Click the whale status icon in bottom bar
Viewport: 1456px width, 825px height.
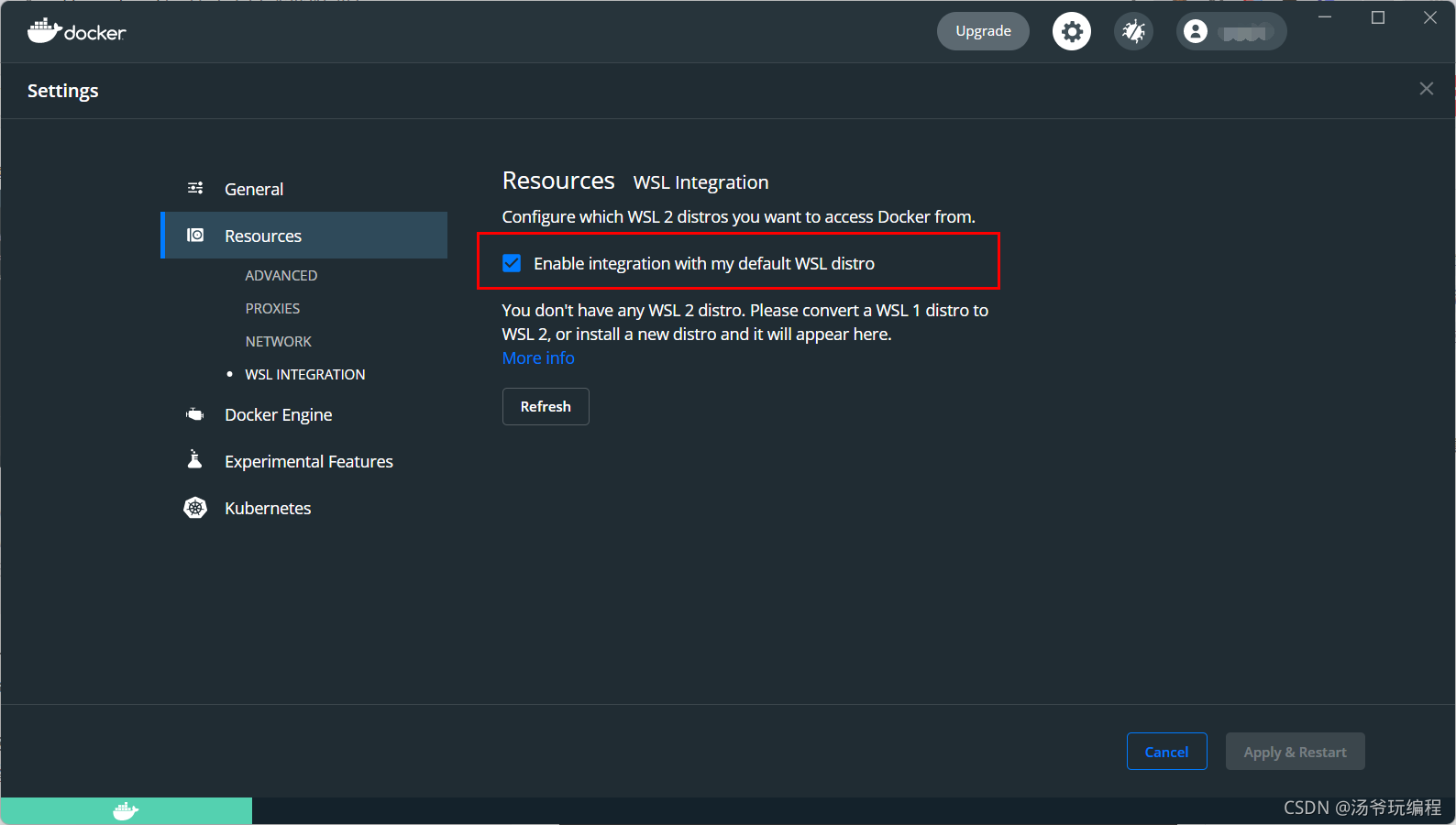point(126,811)
